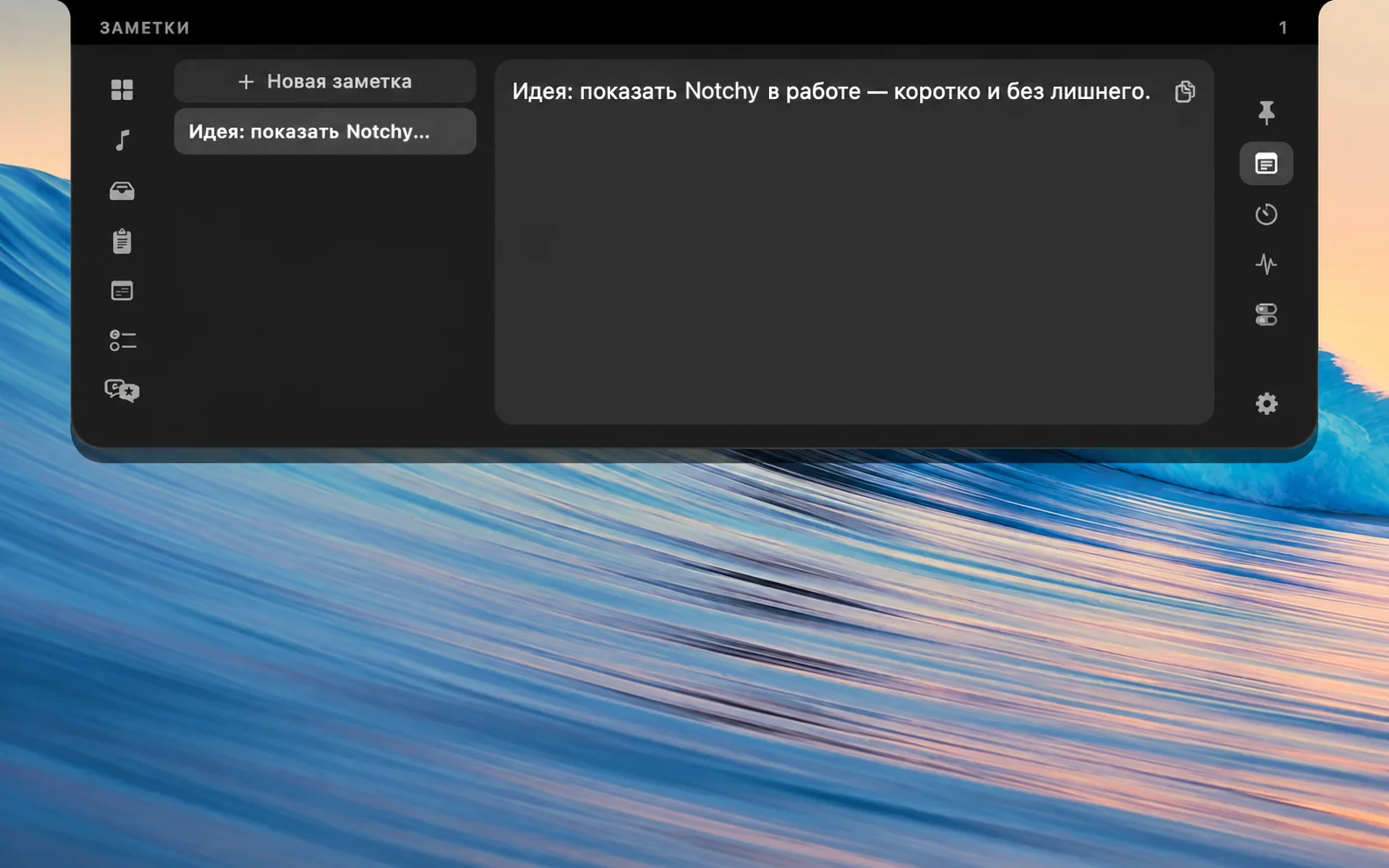Open settings with the gear icon

(1266, 403)
